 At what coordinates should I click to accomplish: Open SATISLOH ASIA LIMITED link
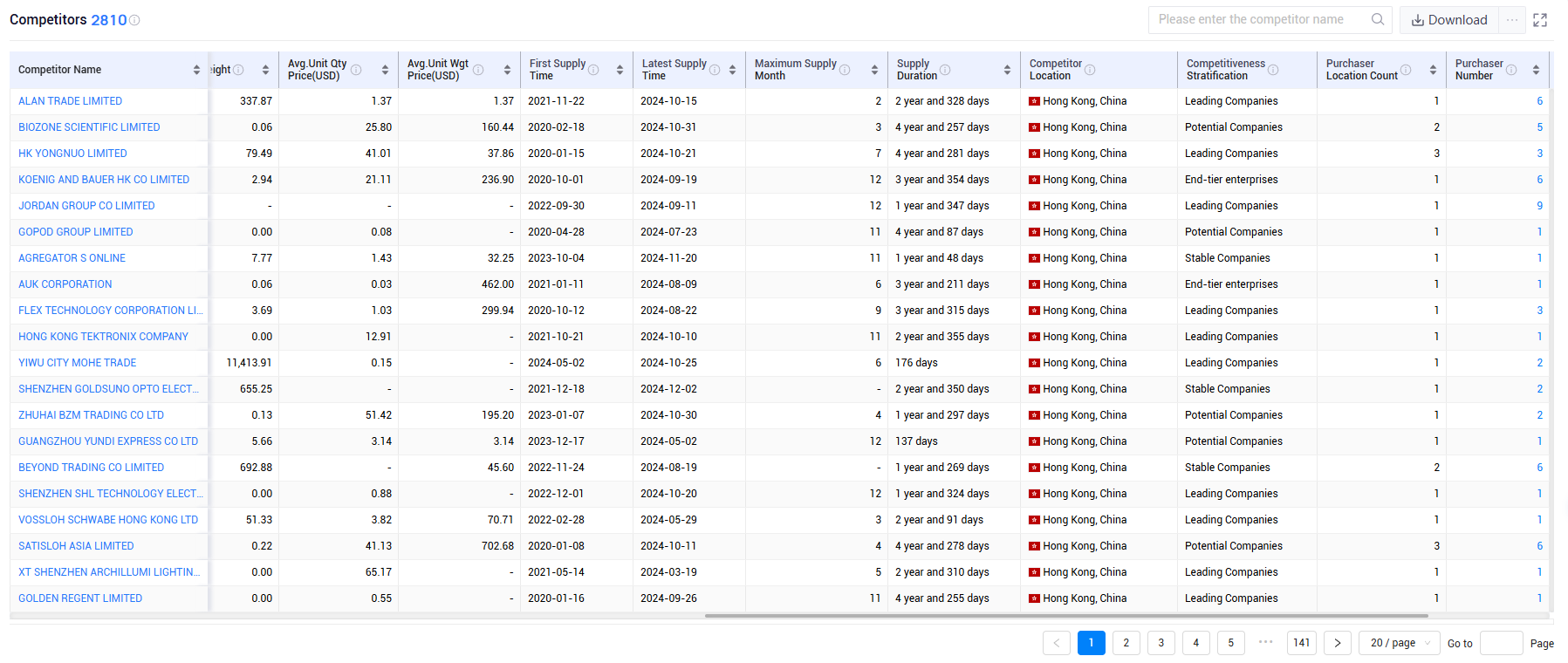(76, 546)
